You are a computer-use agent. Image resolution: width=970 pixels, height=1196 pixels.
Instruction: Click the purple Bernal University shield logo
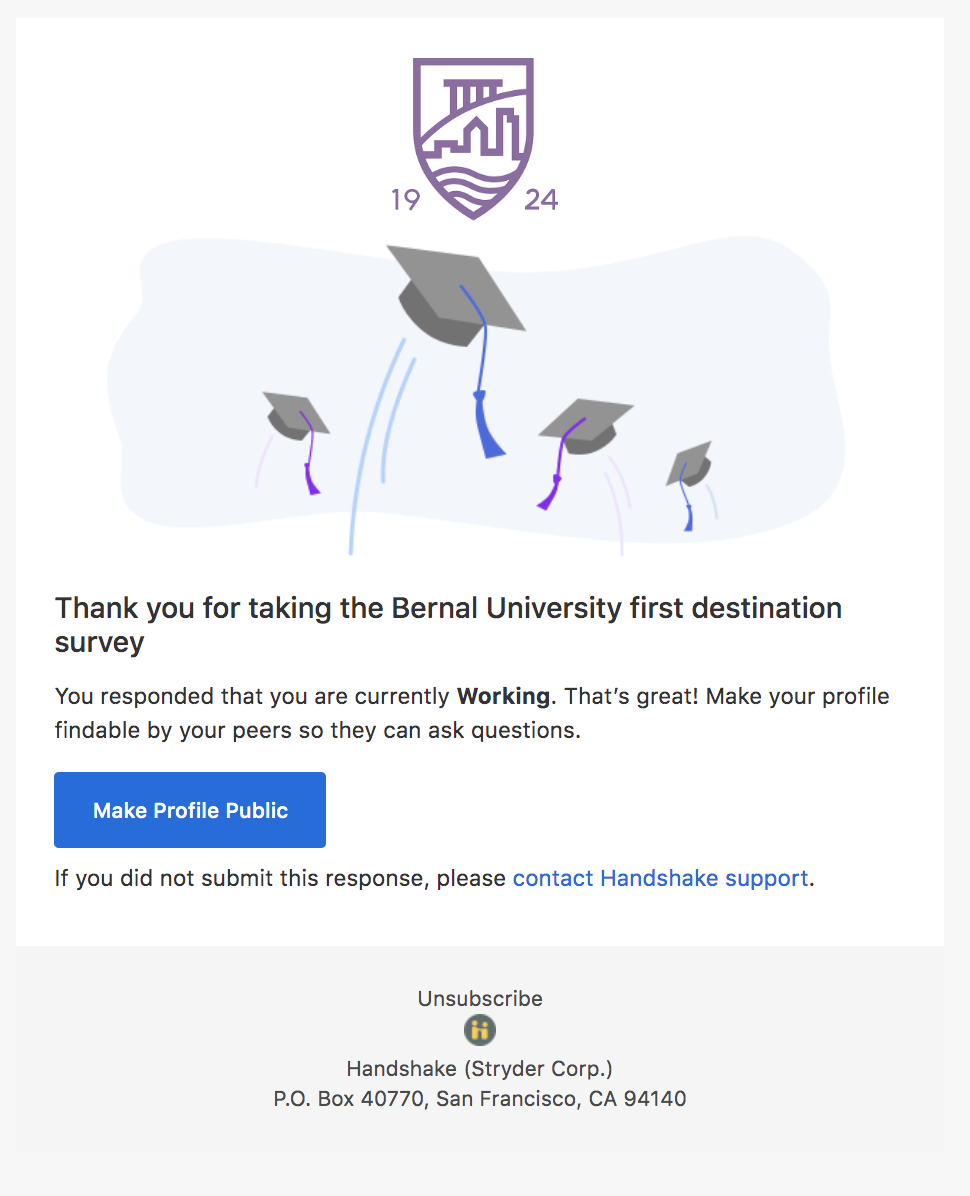pos(474,138)
